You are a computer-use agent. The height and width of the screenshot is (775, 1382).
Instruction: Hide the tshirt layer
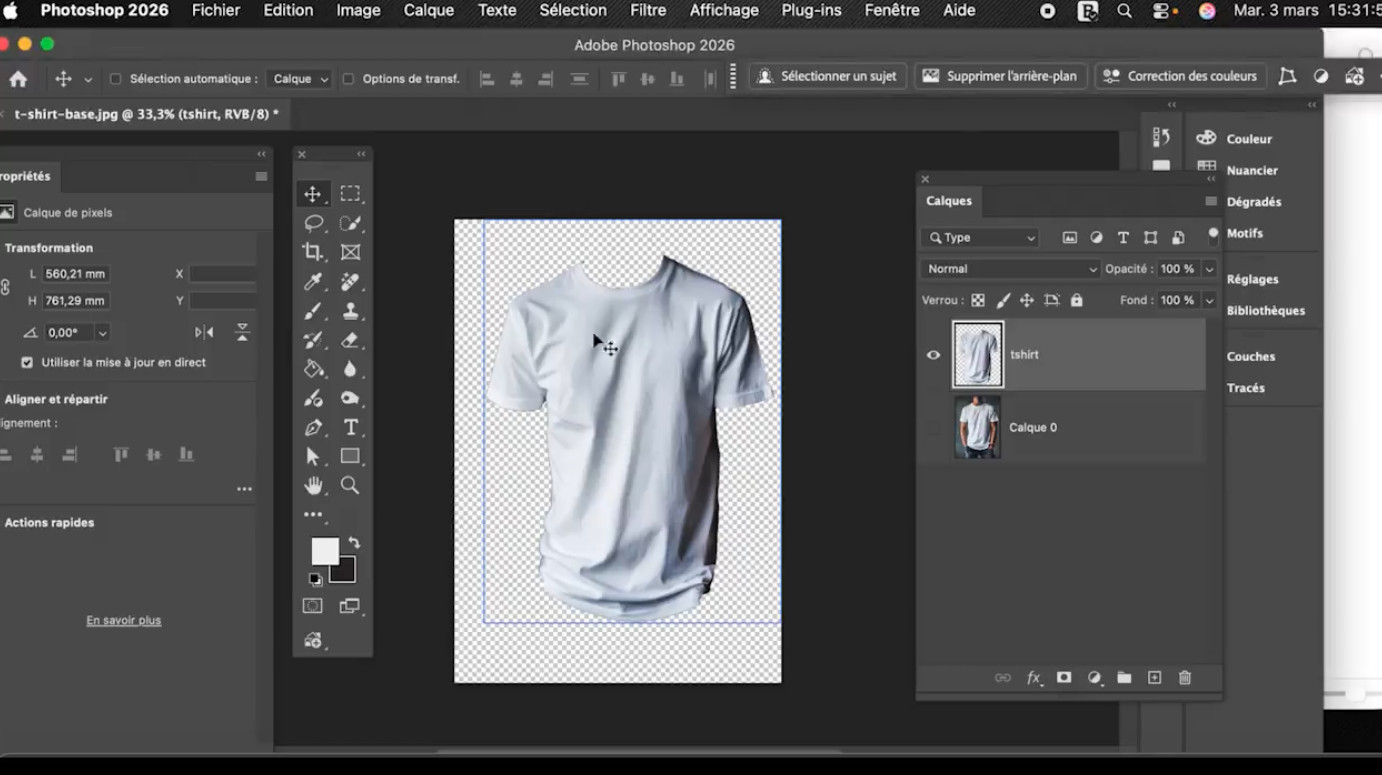coord(933,355)
